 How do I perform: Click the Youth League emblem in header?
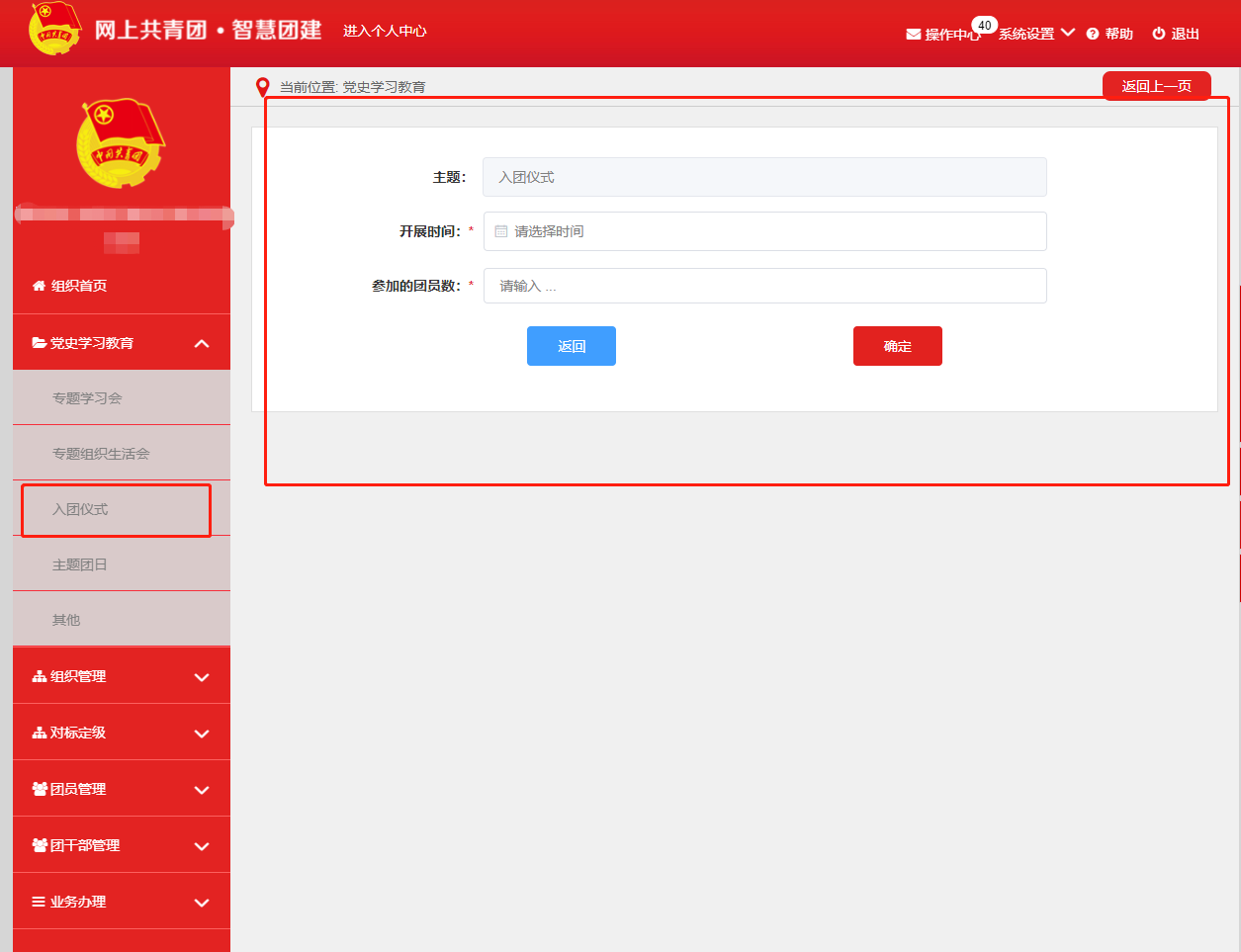55,29
